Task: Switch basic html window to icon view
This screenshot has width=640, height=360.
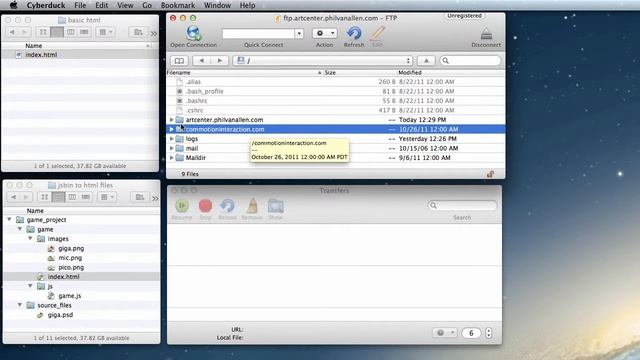Action: 43,32
